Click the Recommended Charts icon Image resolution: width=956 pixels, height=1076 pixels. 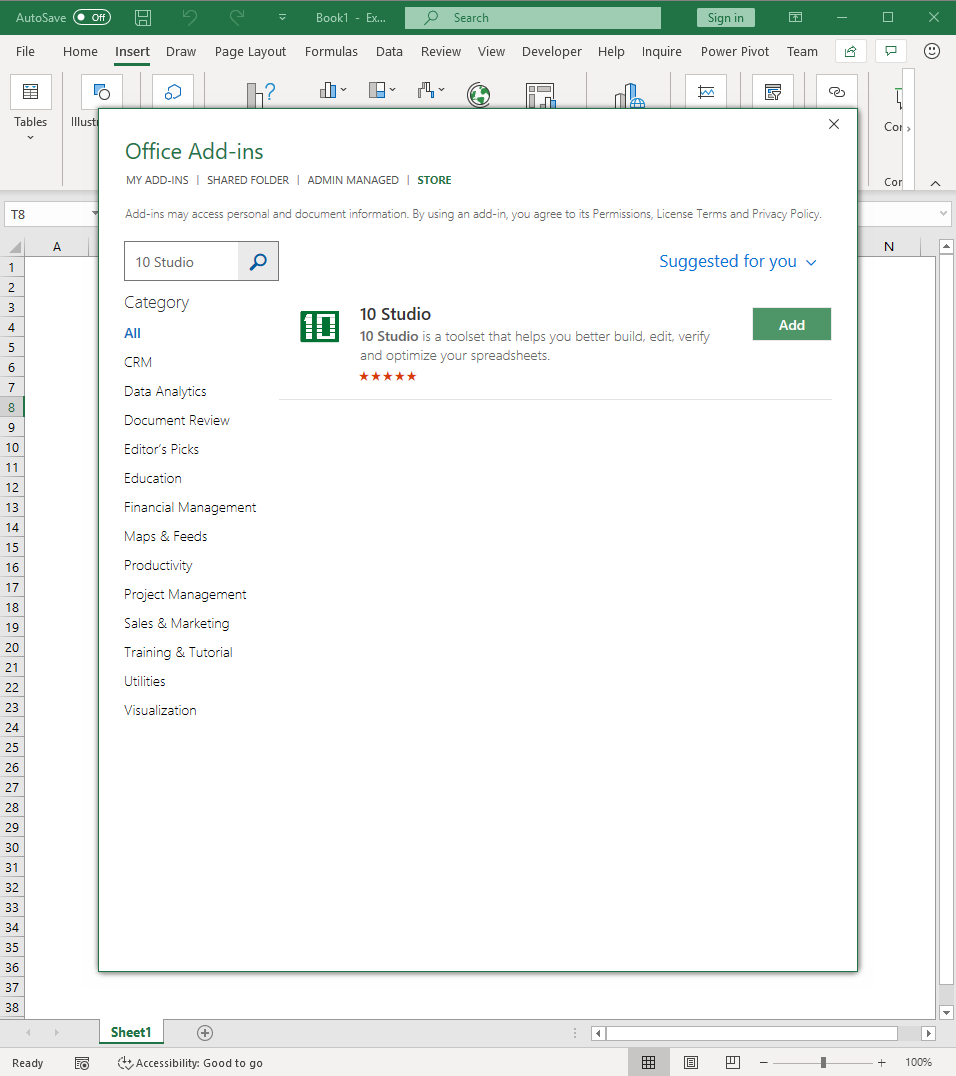[x=261, y=95]
